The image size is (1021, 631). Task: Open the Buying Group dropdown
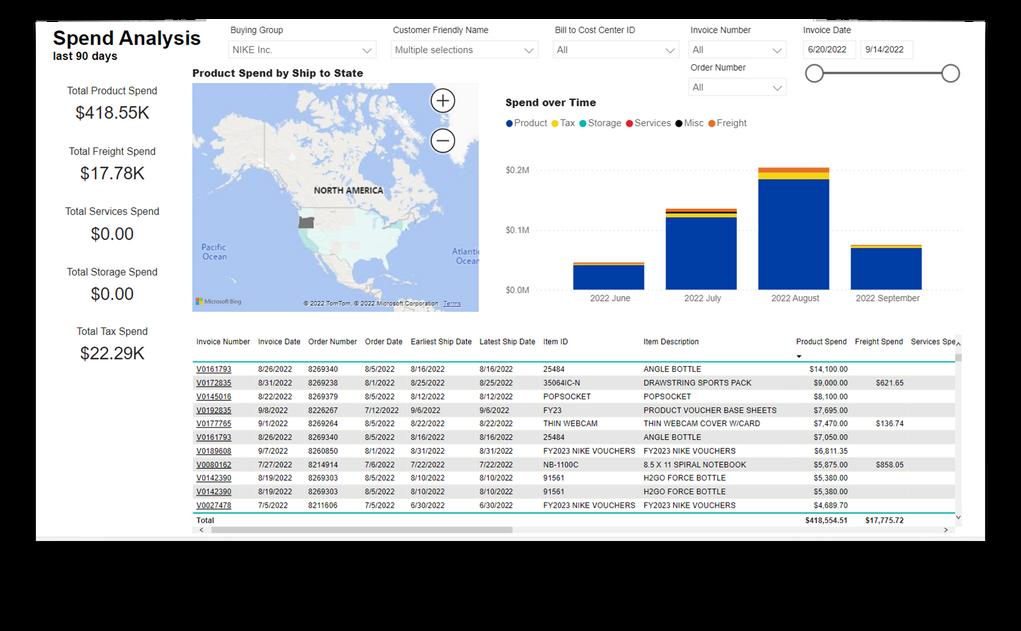[x=302, y=49]
